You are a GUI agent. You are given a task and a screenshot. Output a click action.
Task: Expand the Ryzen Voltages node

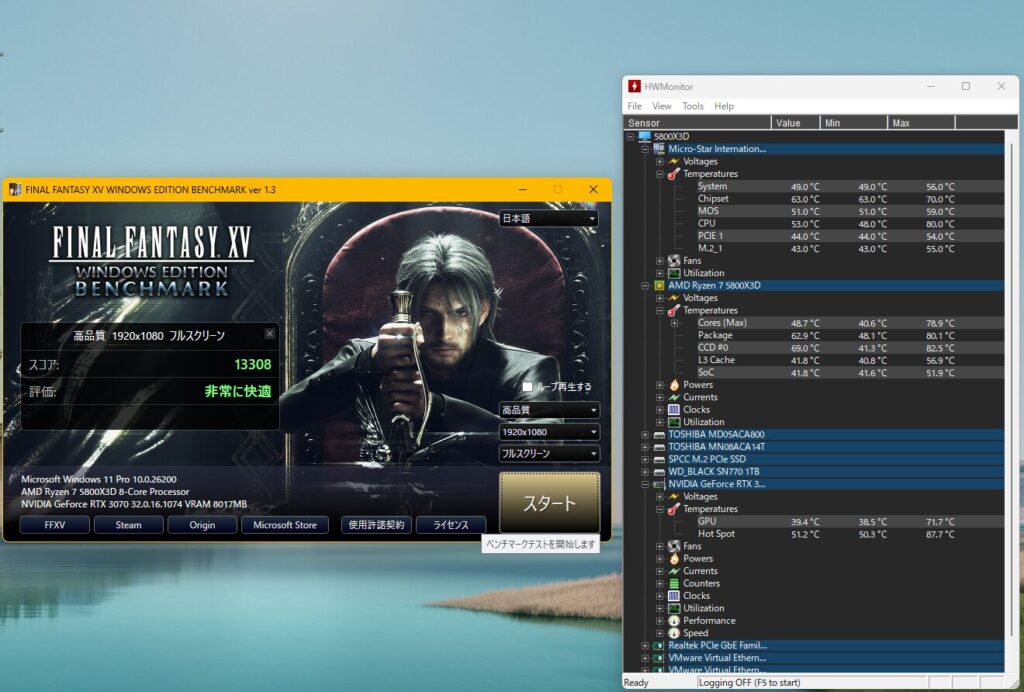pos(660,298)
